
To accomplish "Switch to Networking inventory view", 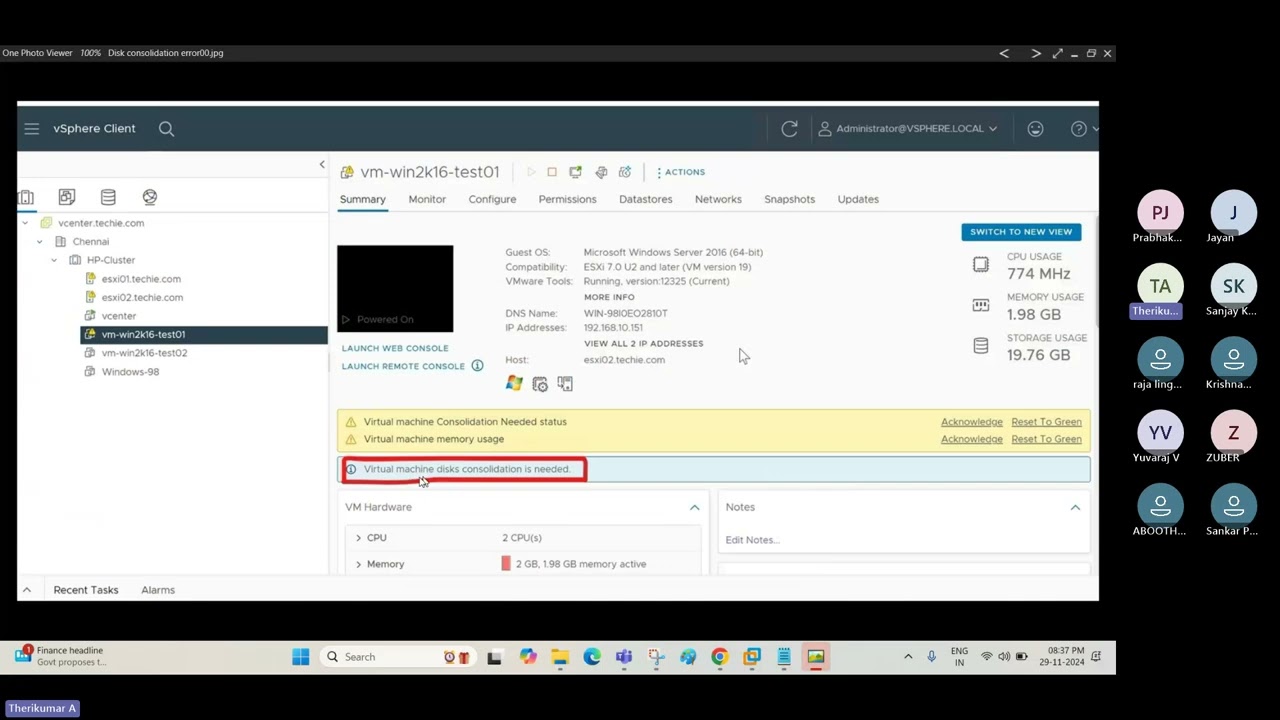I will 150,197.
